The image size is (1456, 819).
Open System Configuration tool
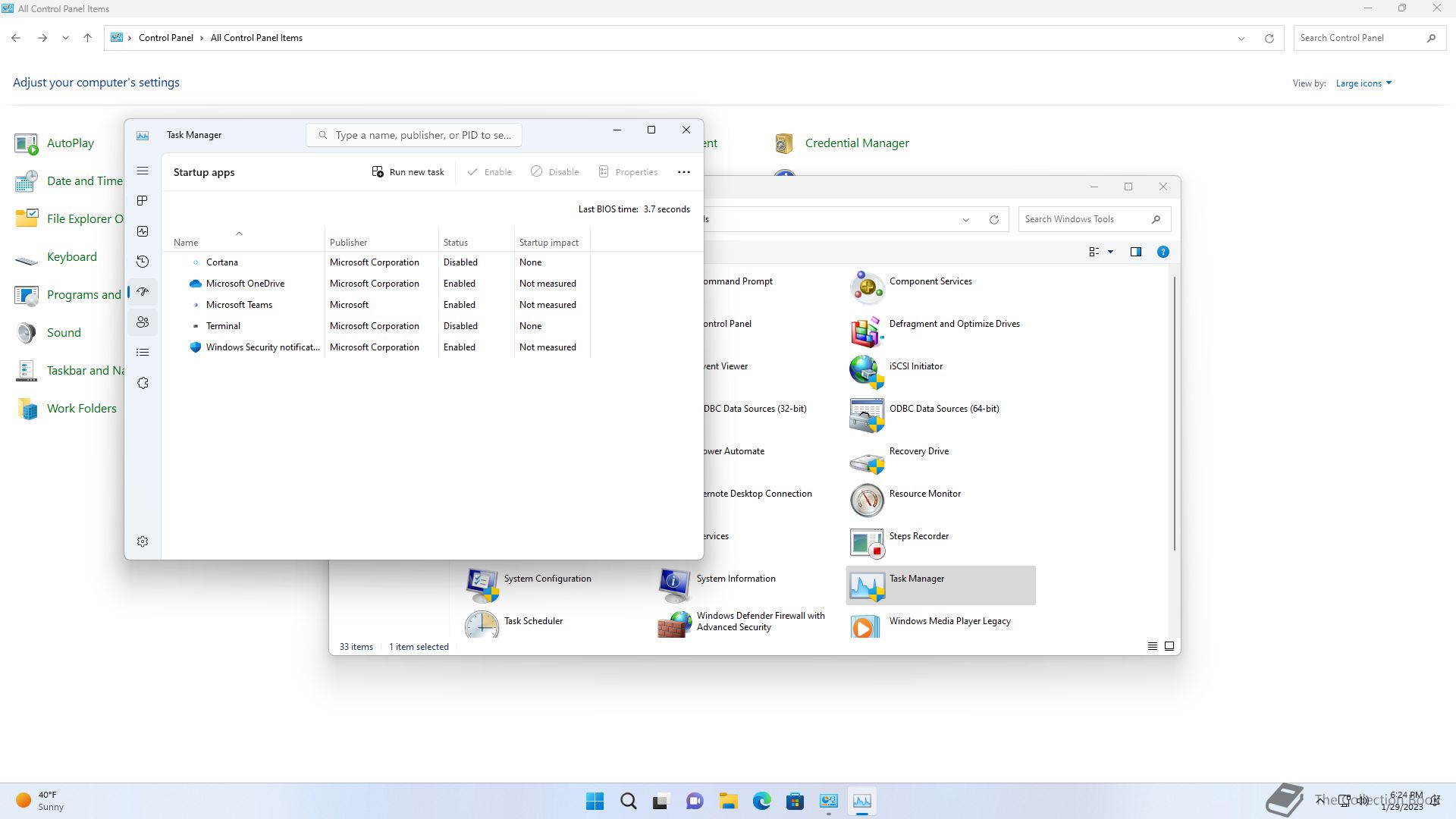tap(555, 585)
